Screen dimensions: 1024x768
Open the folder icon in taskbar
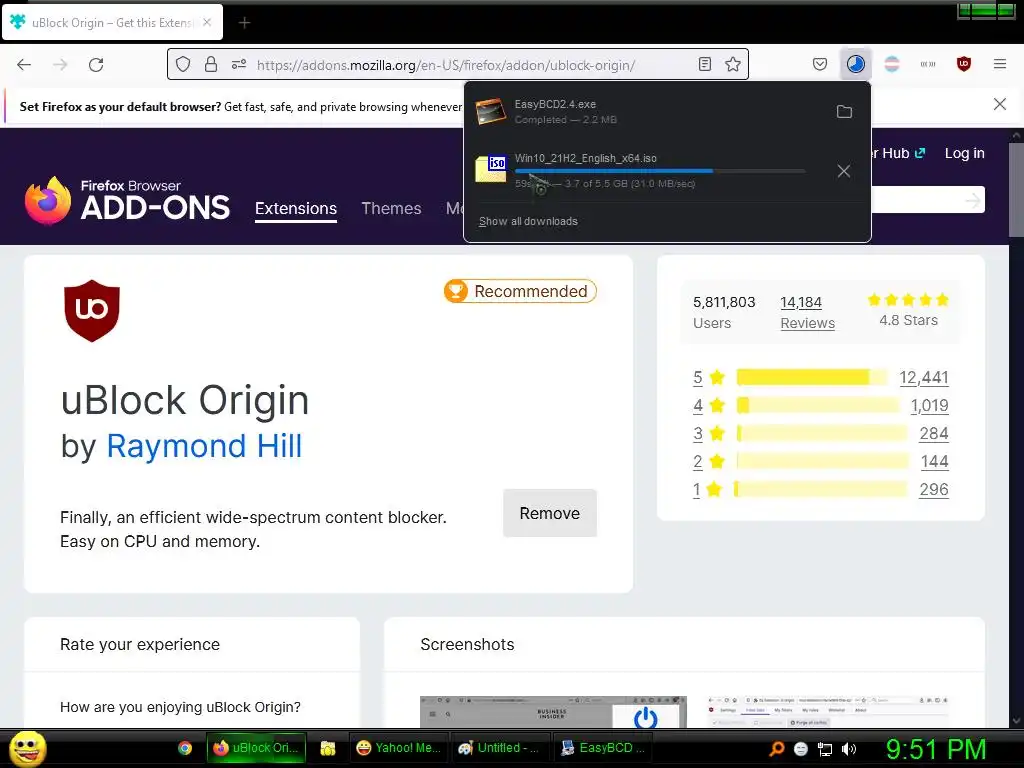tap(328, 748)
